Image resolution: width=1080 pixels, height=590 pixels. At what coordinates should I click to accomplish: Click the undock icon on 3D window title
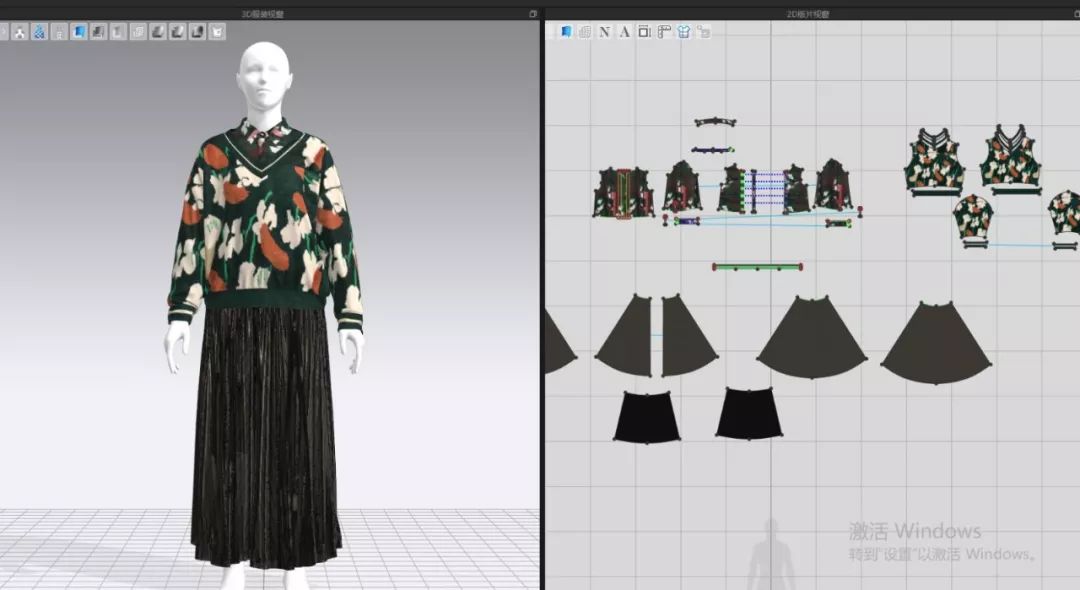533,14
